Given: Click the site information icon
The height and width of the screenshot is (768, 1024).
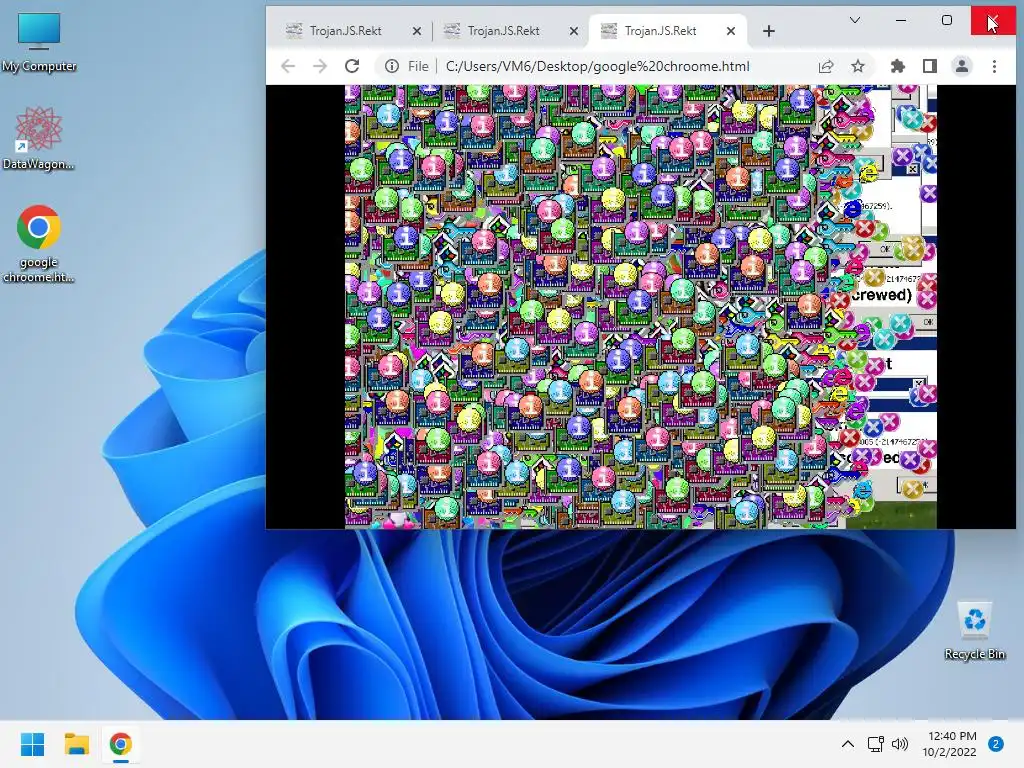Looking at the screenshot, I should tap(391, 66).
